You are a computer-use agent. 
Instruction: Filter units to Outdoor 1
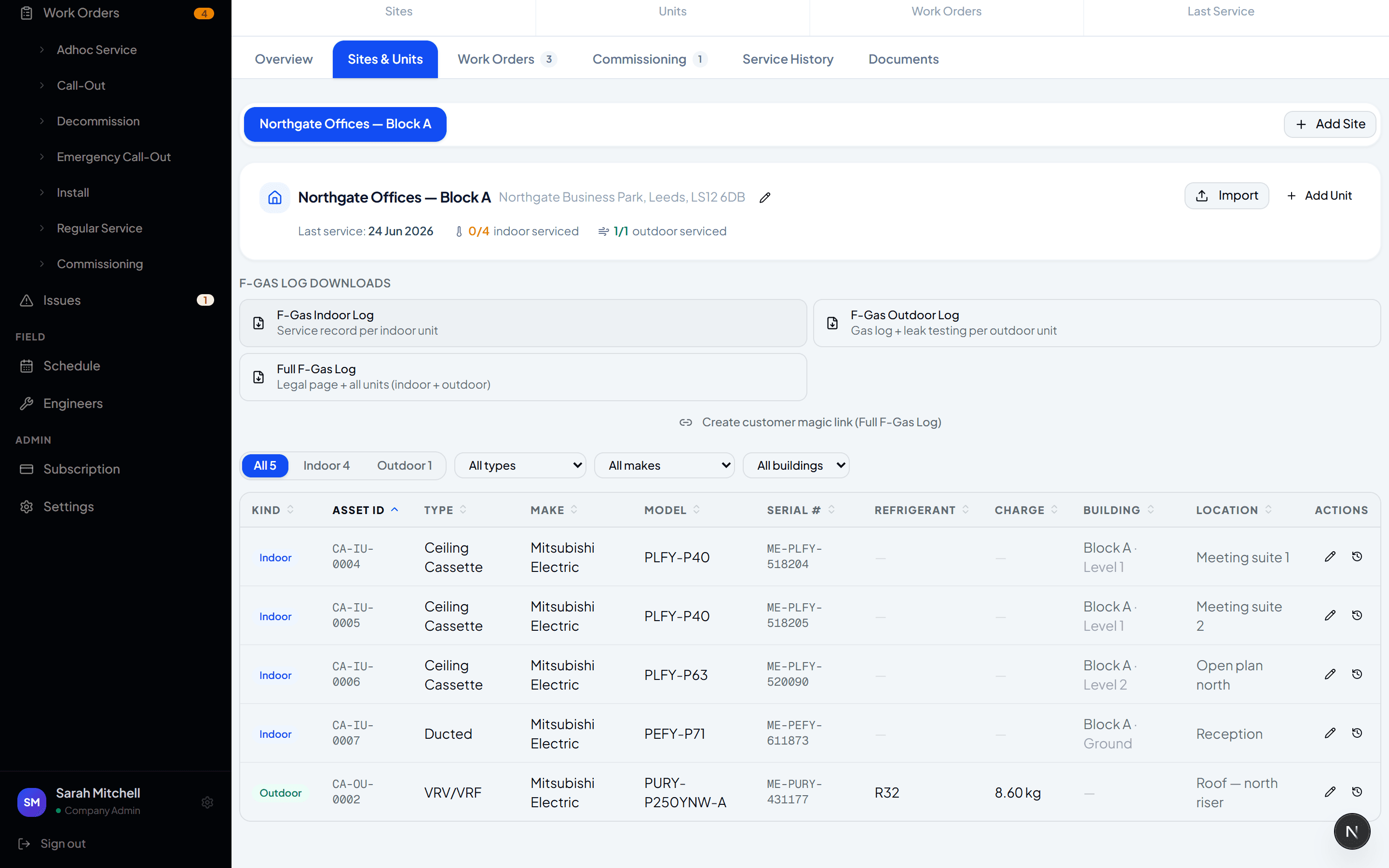tap(404, 465)
